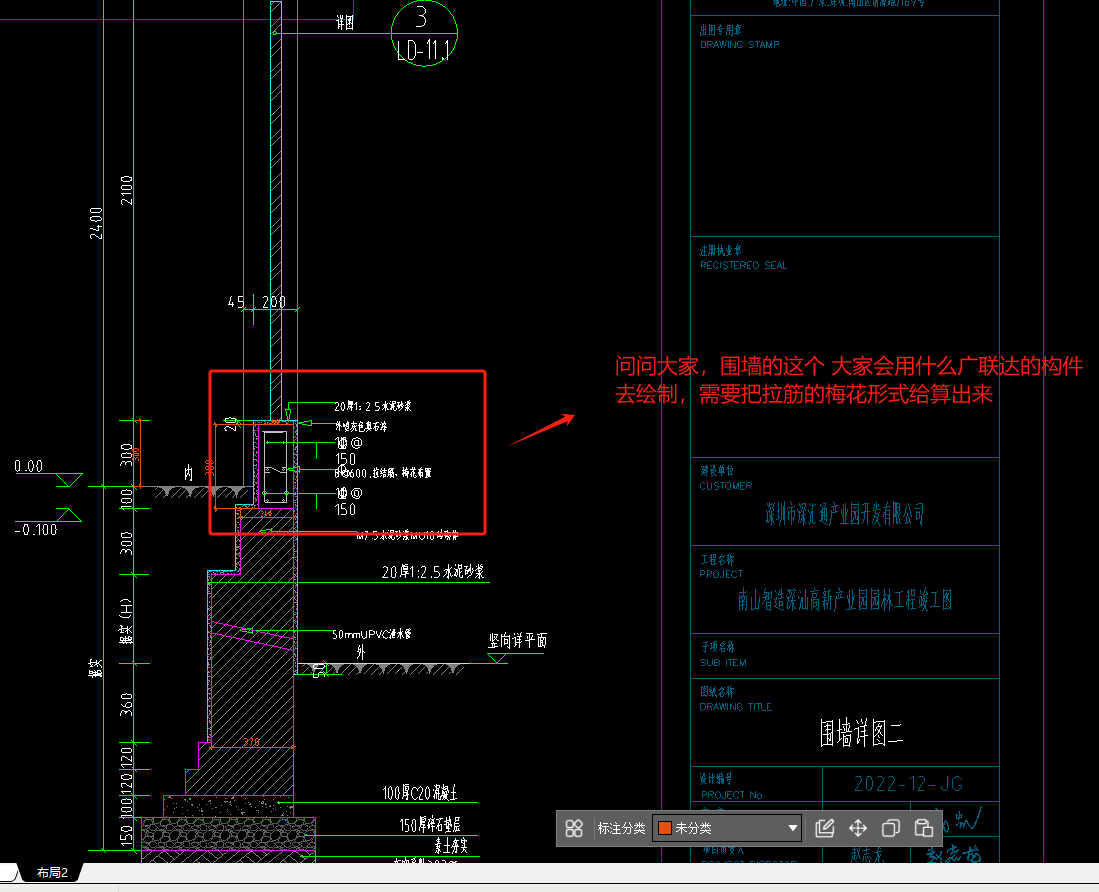
Task: Select the drawing title 围墙详图二
Action: click(x=861, y=734)
